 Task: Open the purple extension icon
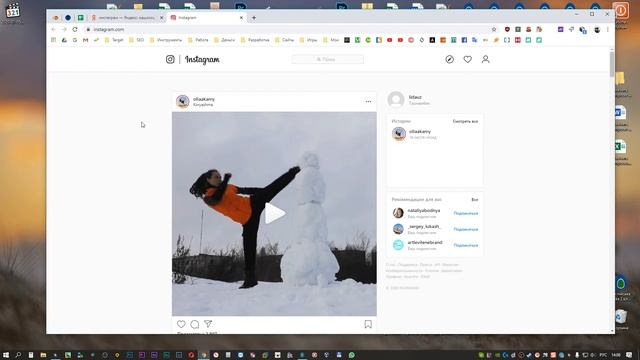(560, 29)
